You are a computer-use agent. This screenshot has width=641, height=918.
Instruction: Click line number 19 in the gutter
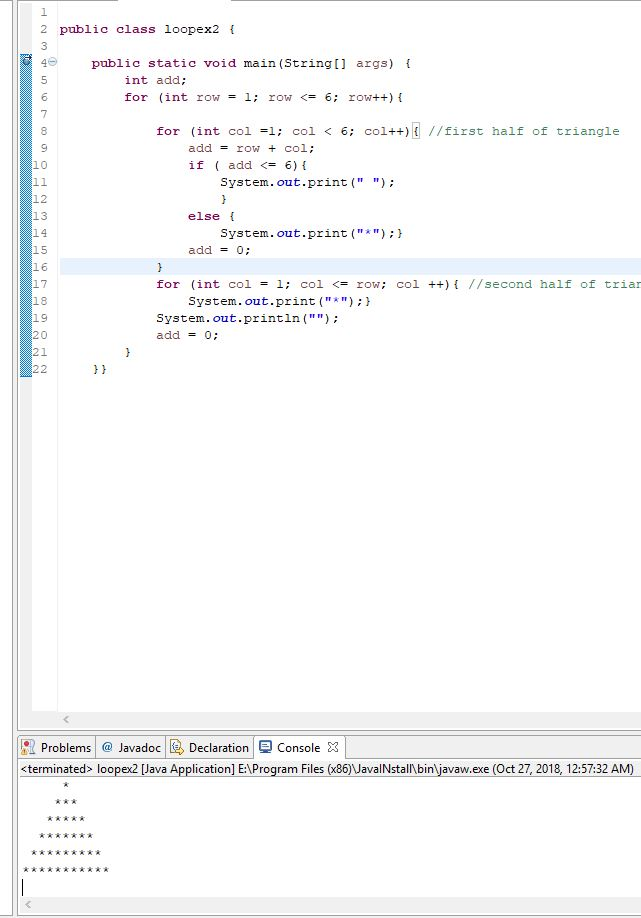tap(40, 318)
